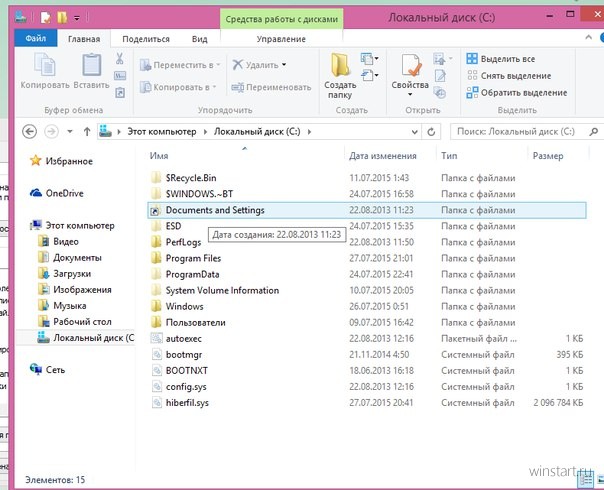Click the search magnifier icon
604x490 pixels.
point(594,132)
